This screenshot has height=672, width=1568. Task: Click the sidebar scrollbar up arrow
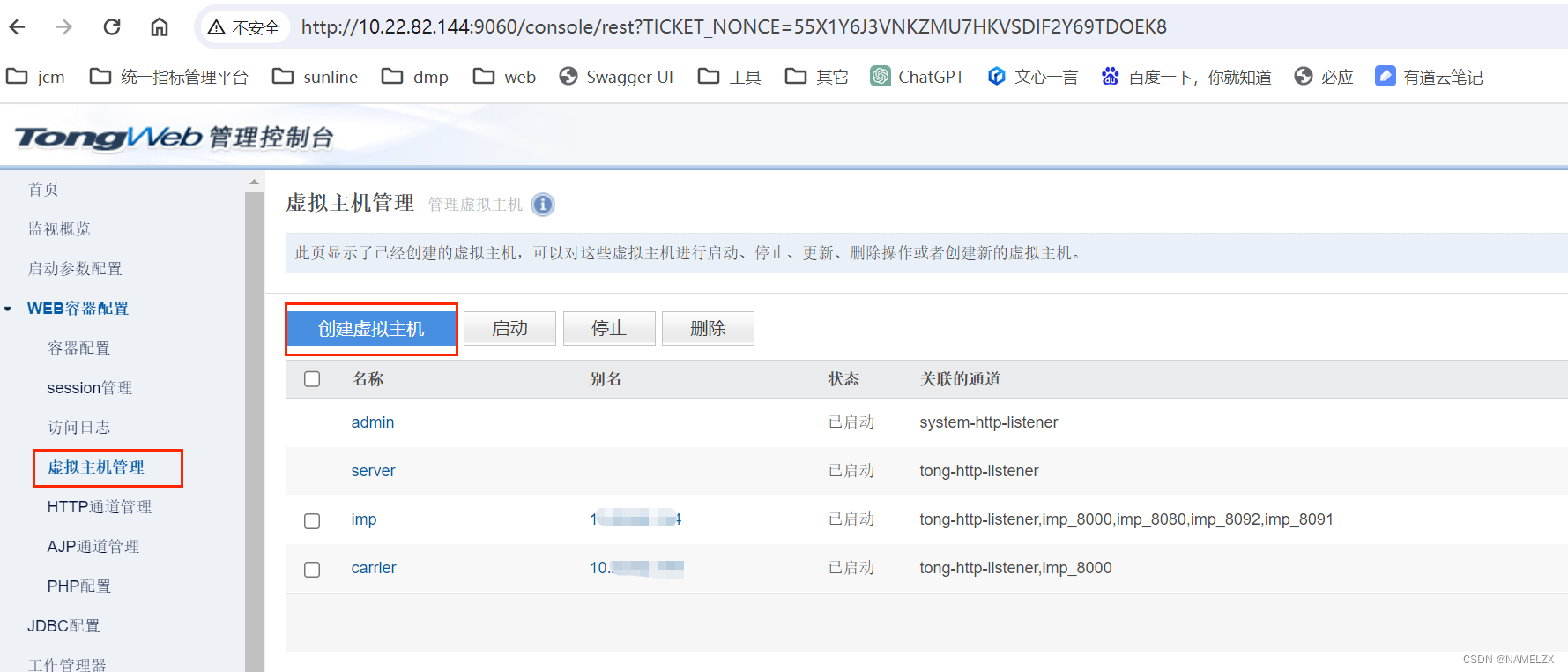254,183
